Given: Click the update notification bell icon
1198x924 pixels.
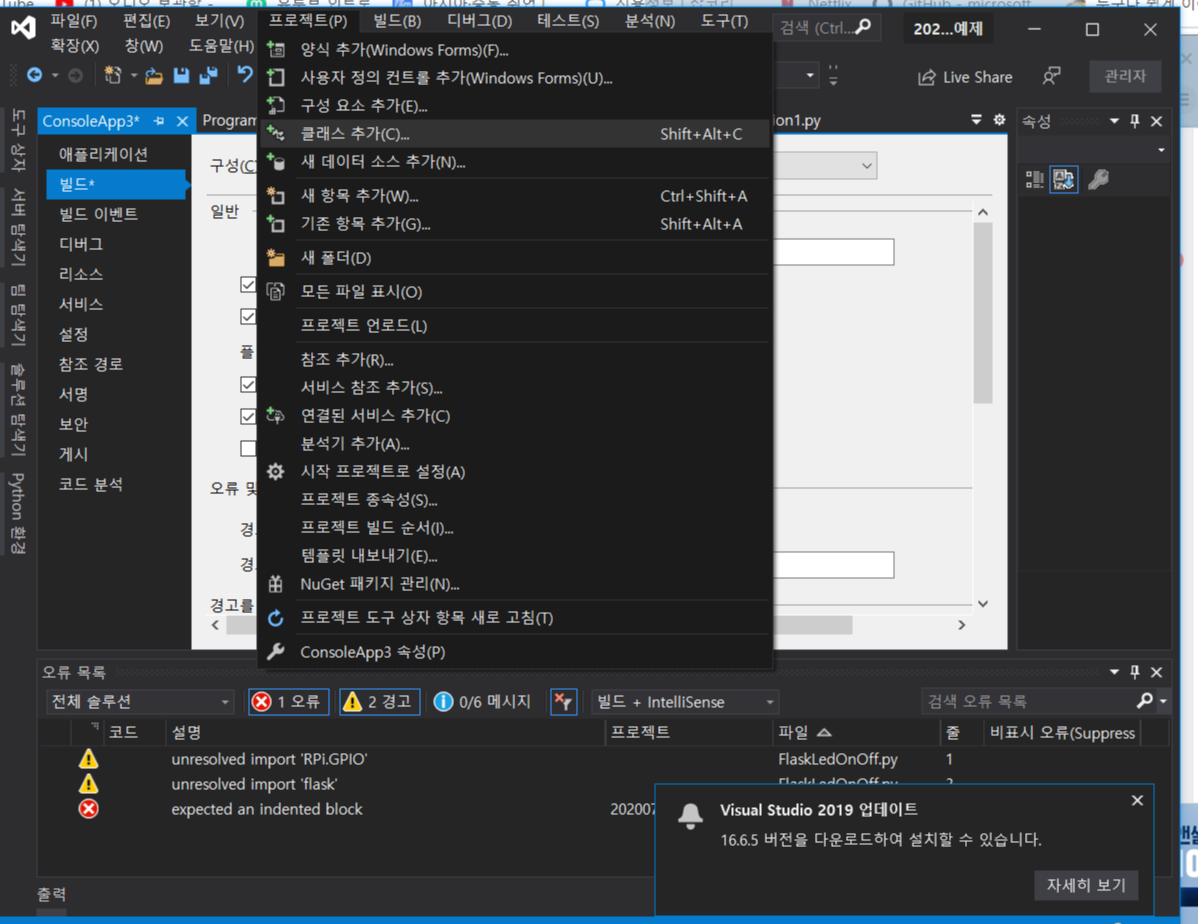Looking at the screenshot, I should pos(690,816).
